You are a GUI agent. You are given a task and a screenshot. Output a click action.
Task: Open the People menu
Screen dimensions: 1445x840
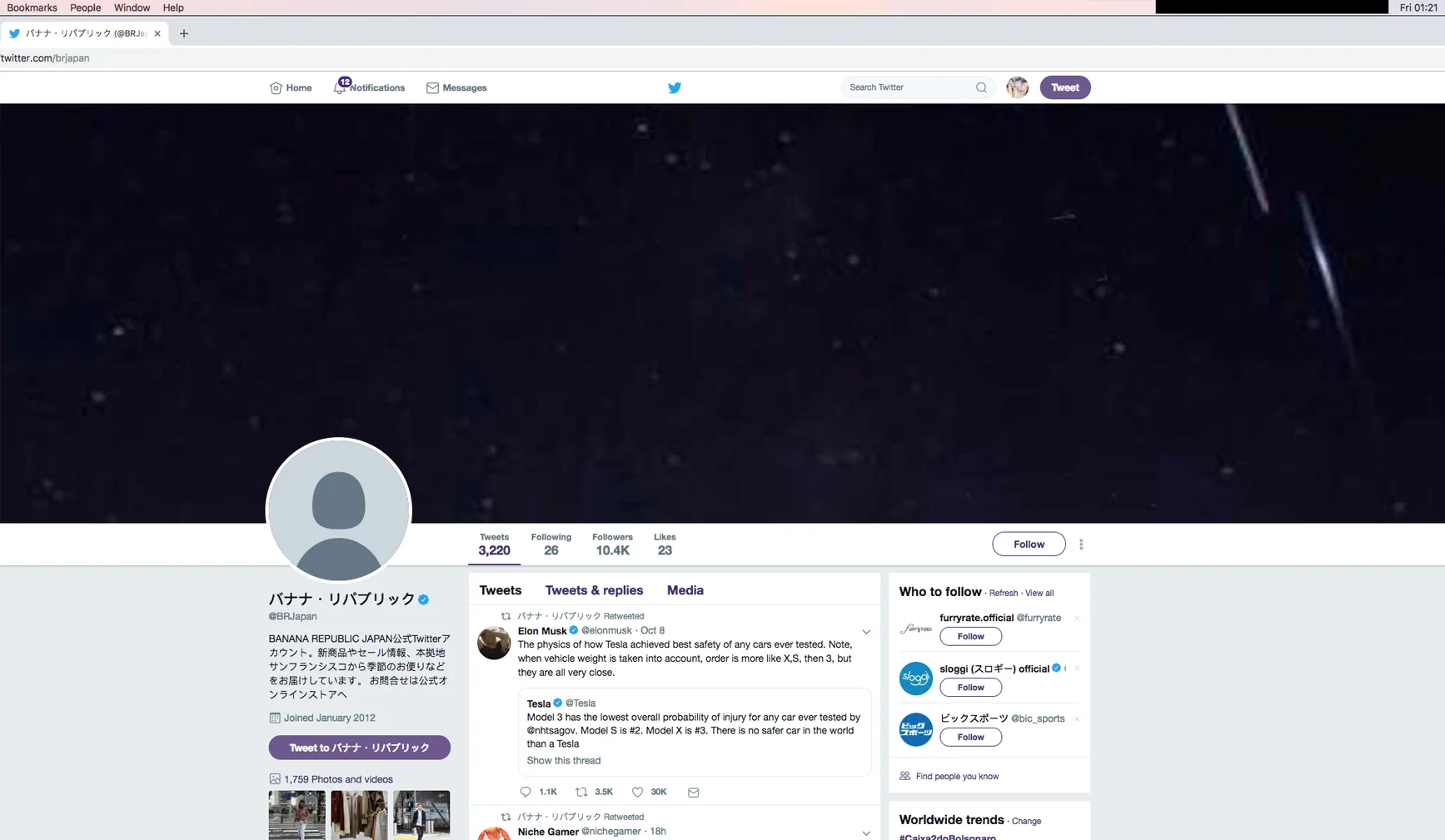[85, 7]
